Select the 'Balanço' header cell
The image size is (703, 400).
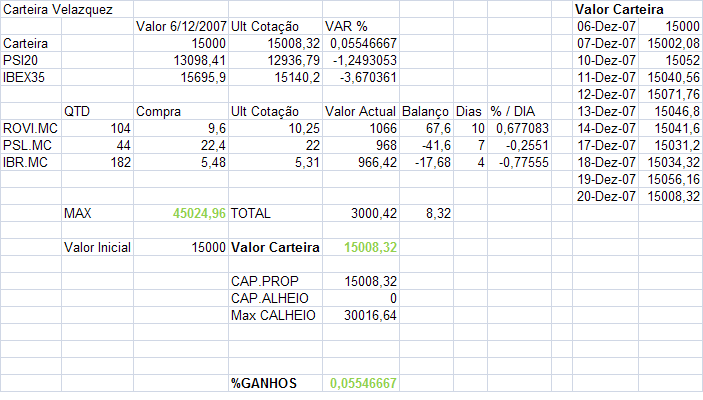click(x=425, y=112)
